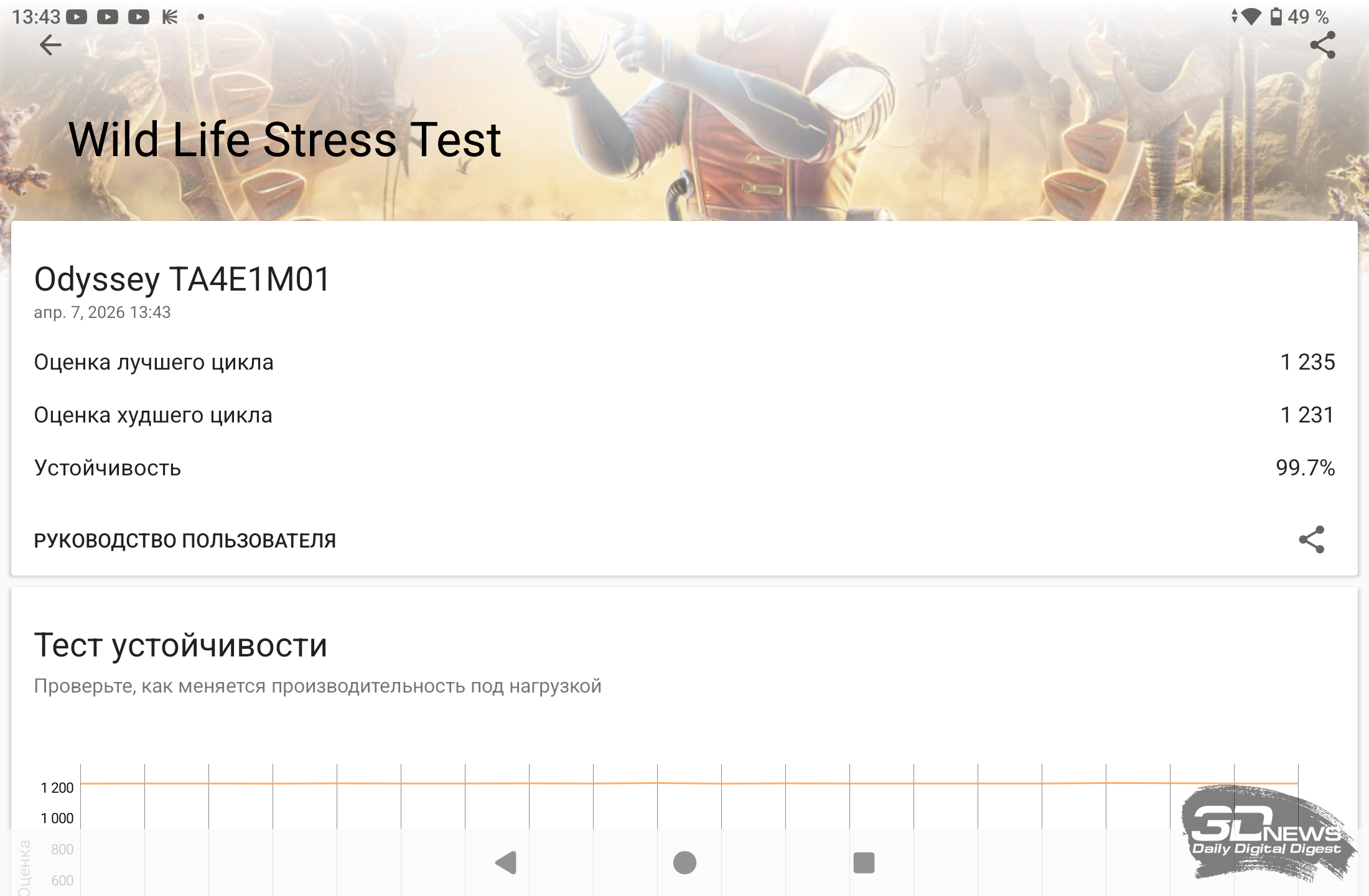
Task: Select the Odyssey TA4E1M01 device name
Action: click(x=182, y=279)
